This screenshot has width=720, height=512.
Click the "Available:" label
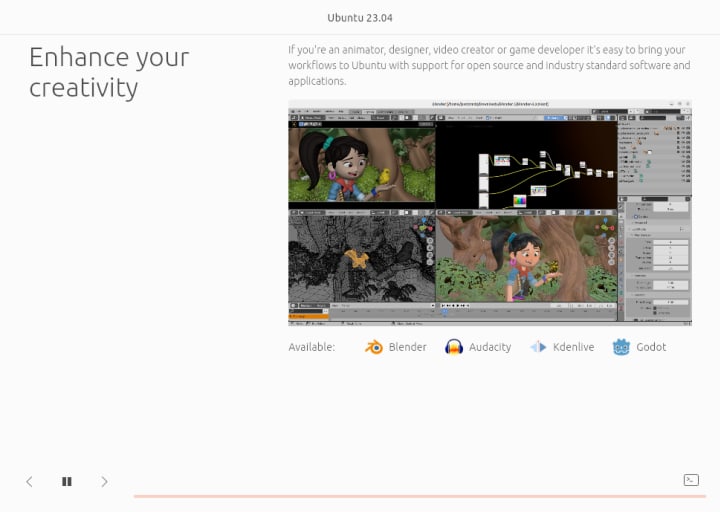(312, 347)
